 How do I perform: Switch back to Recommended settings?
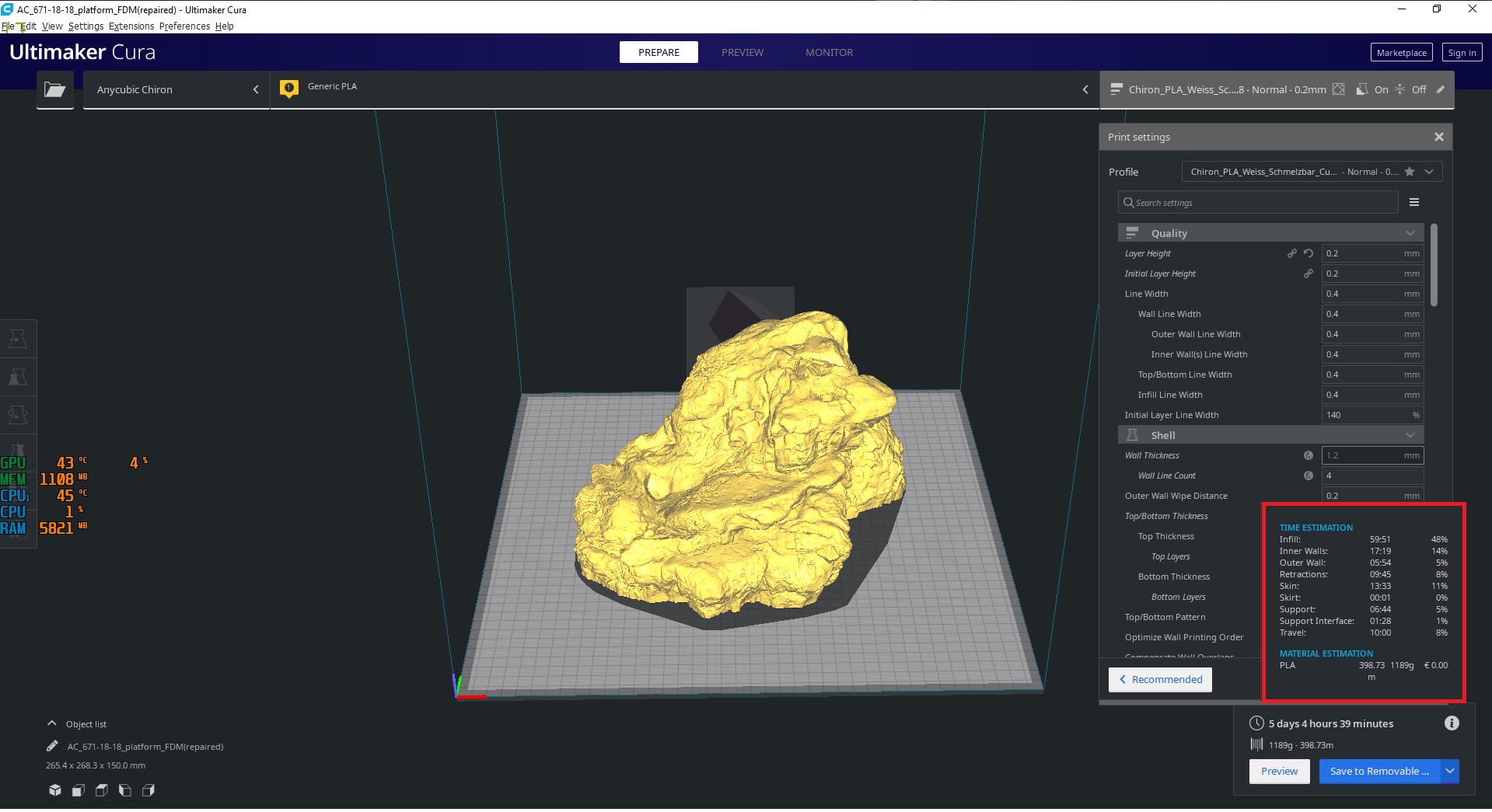(x=1160, y=679)
